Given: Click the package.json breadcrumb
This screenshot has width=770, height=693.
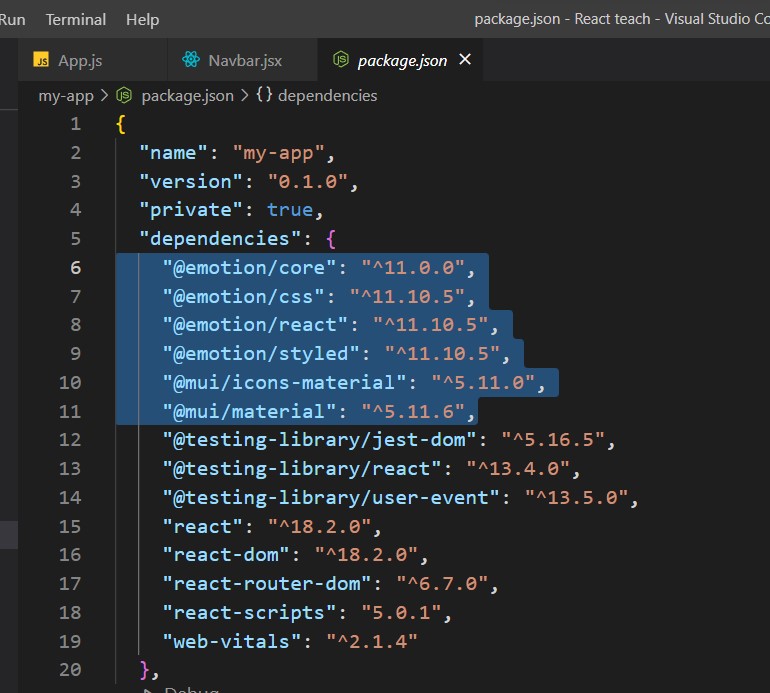Looking at the screenshot, I should pyautogui.click(x=188, y=95).
